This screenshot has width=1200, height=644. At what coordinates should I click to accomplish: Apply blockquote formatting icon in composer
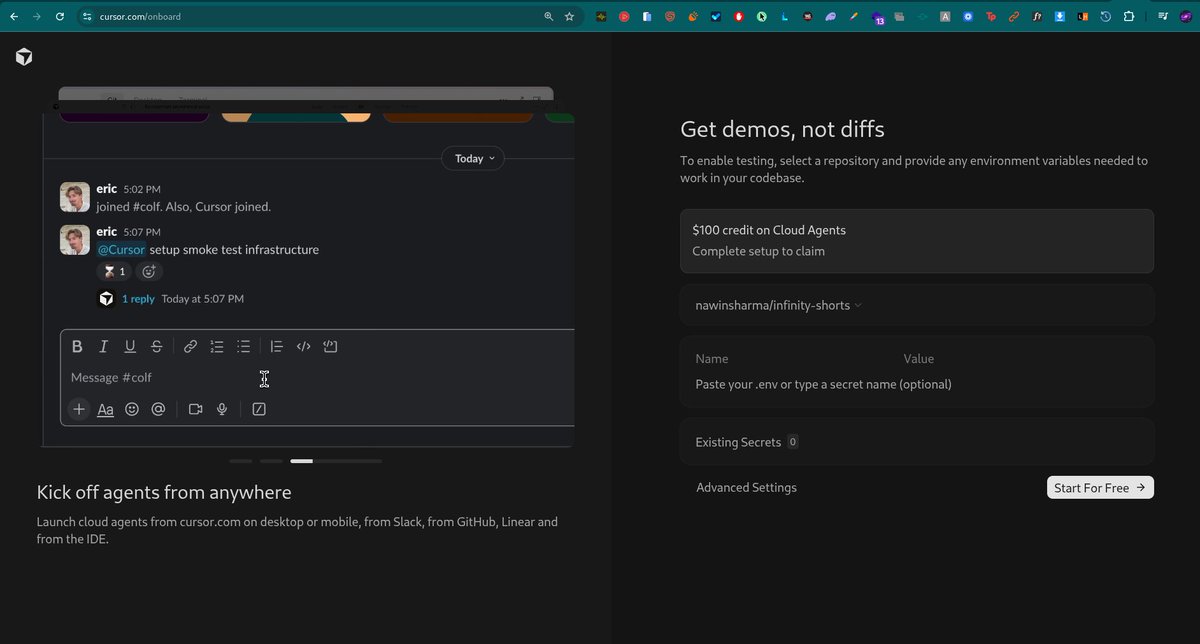point(277,347)
